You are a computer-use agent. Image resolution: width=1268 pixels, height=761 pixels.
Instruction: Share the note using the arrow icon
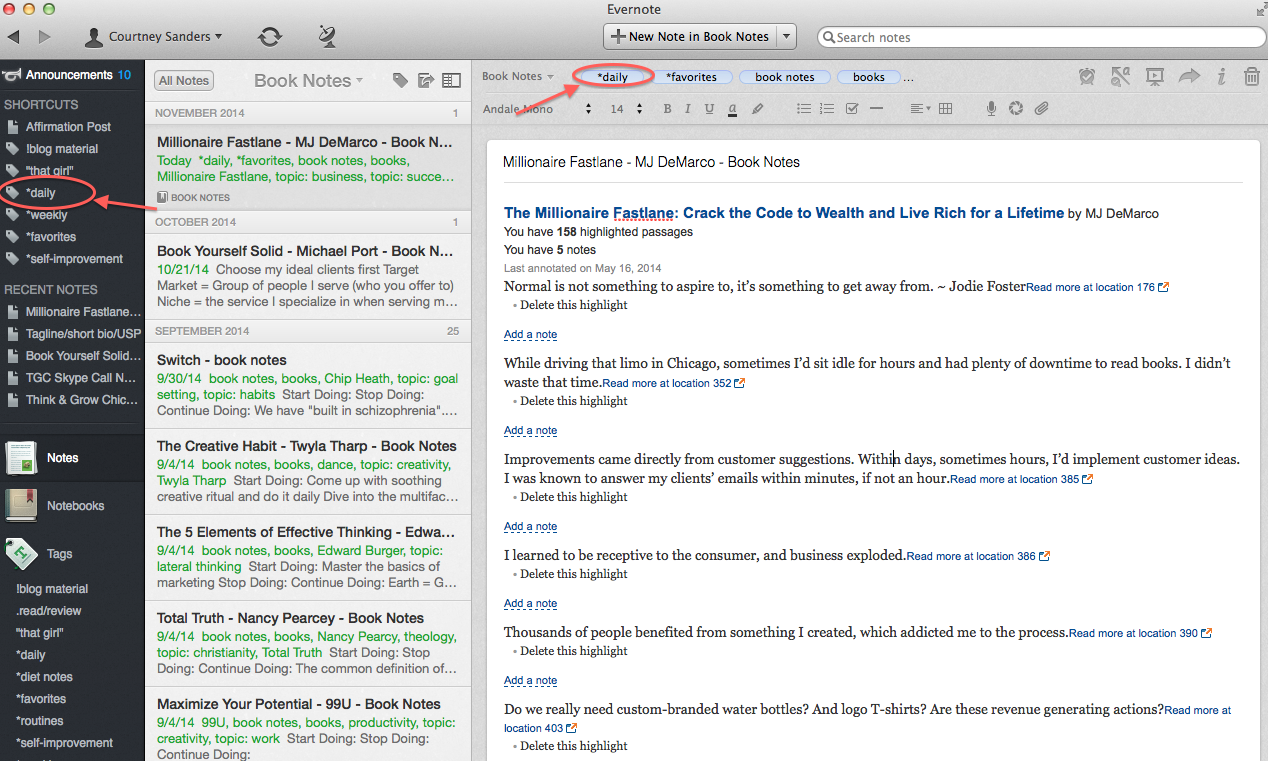(1189, 76)
